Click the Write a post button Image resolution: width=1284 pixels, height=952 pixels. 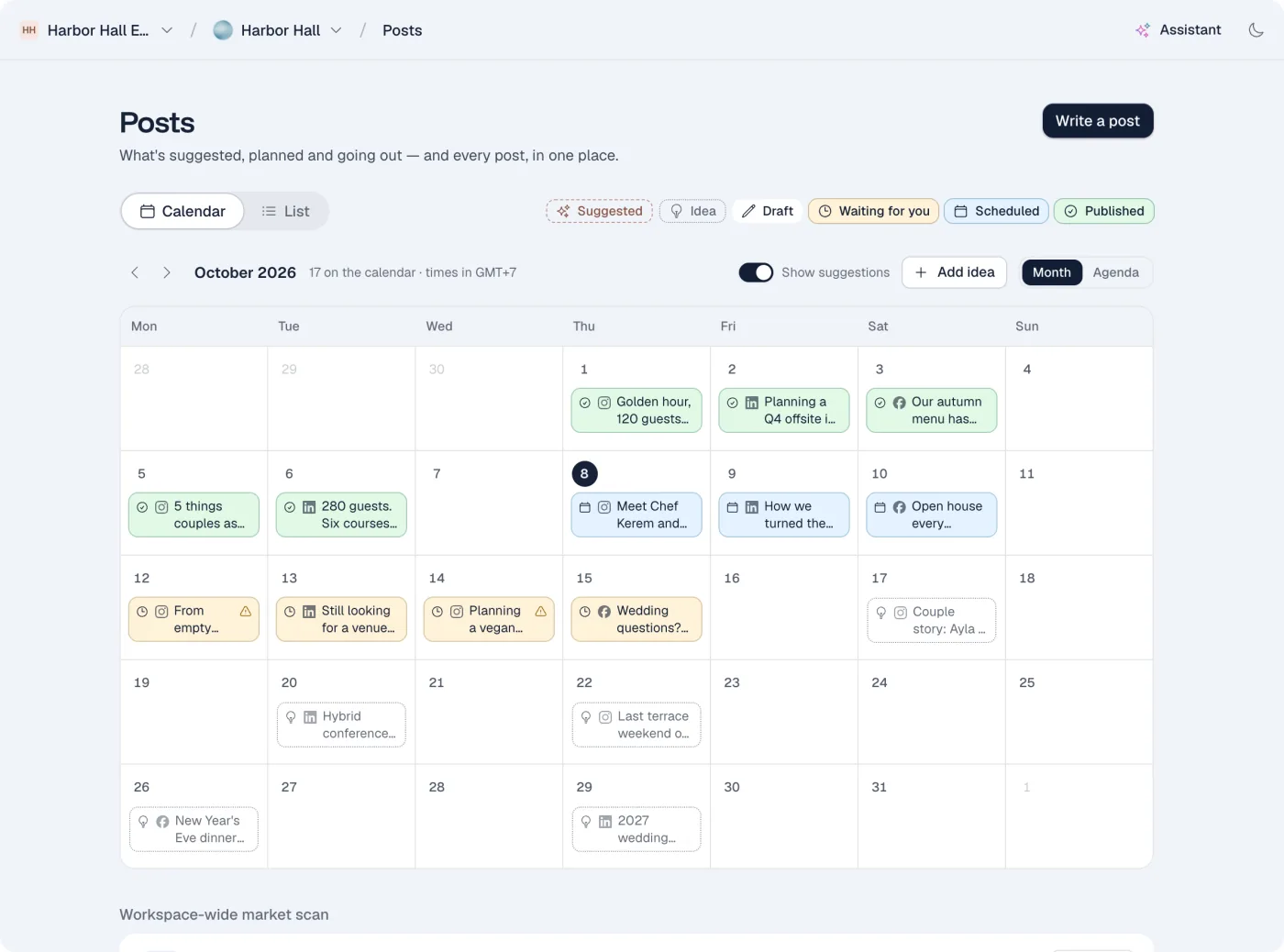tap(1098, 121)
